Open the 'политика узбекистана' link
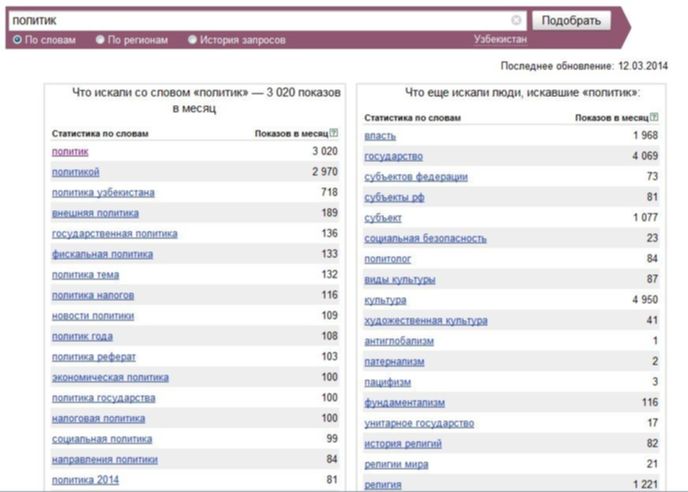 pos(103,193)
